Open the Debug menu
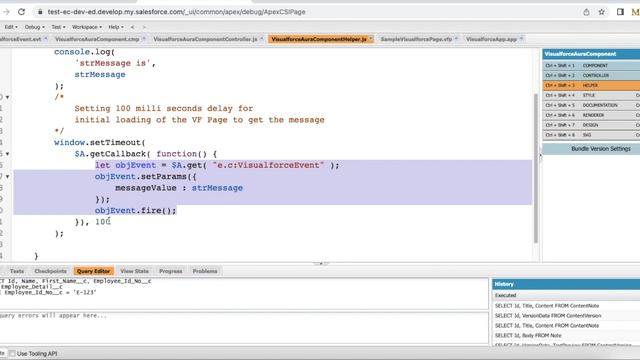 (35, 27)
